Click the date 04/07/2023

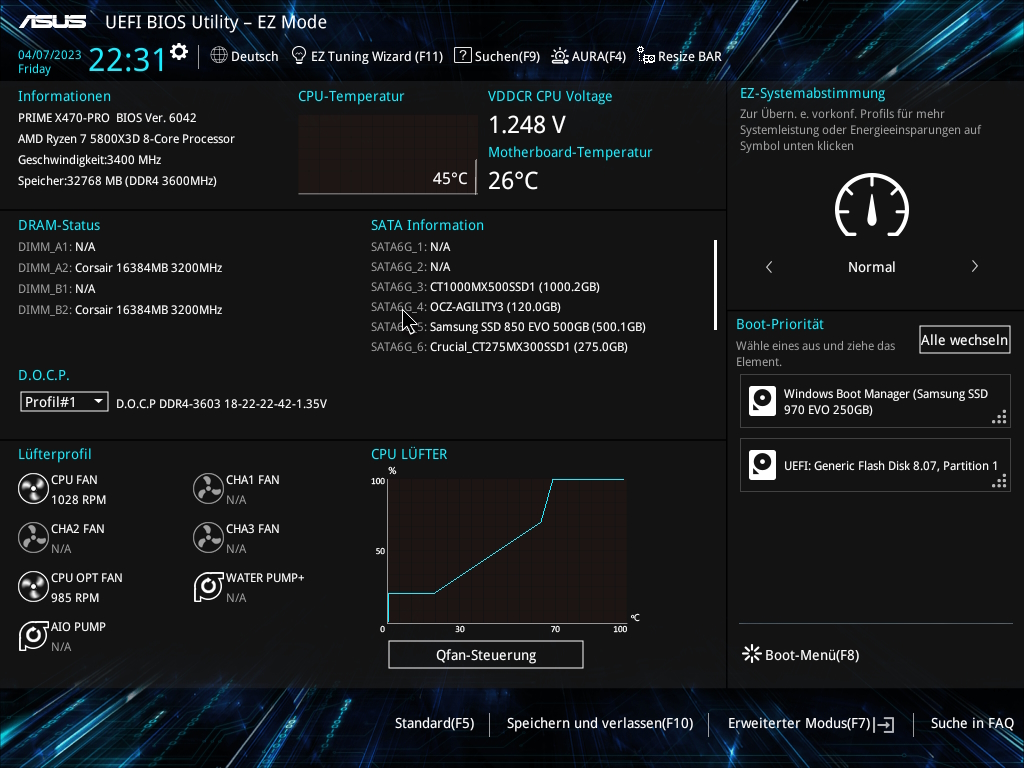point(50,55)
